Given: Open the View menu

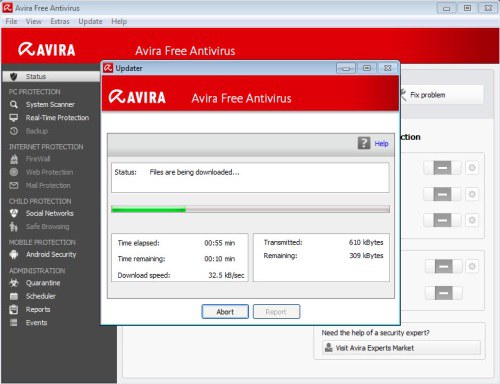Looking at the screenshot, I should [34, 21].
